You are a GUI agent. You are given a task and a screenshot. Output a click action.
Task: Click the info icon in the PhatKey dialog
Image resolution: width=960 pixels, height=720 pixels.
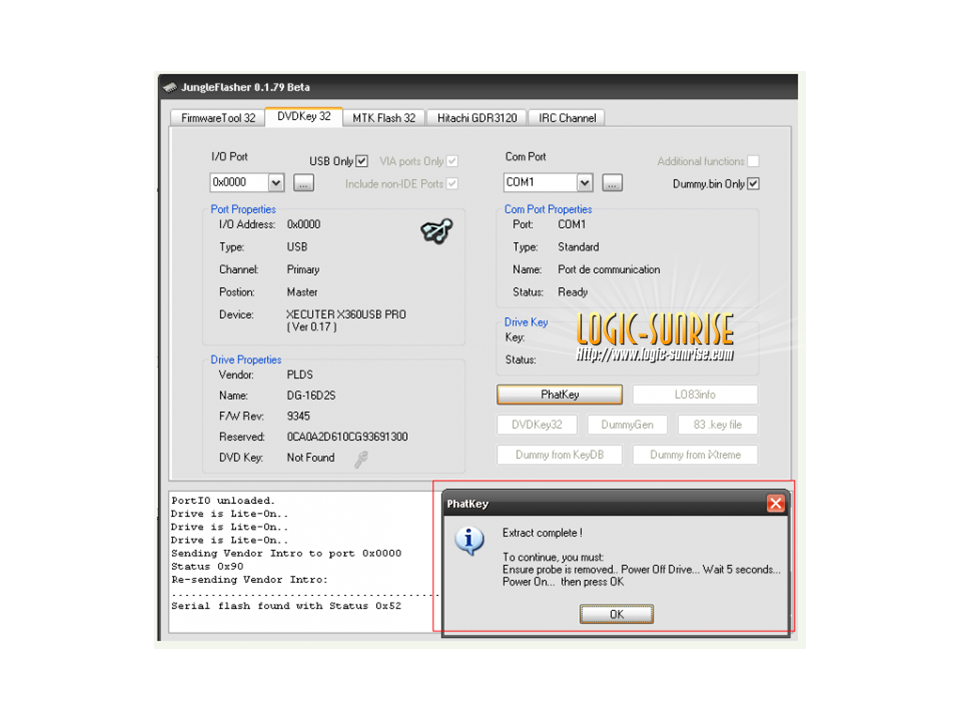point(470,541)
